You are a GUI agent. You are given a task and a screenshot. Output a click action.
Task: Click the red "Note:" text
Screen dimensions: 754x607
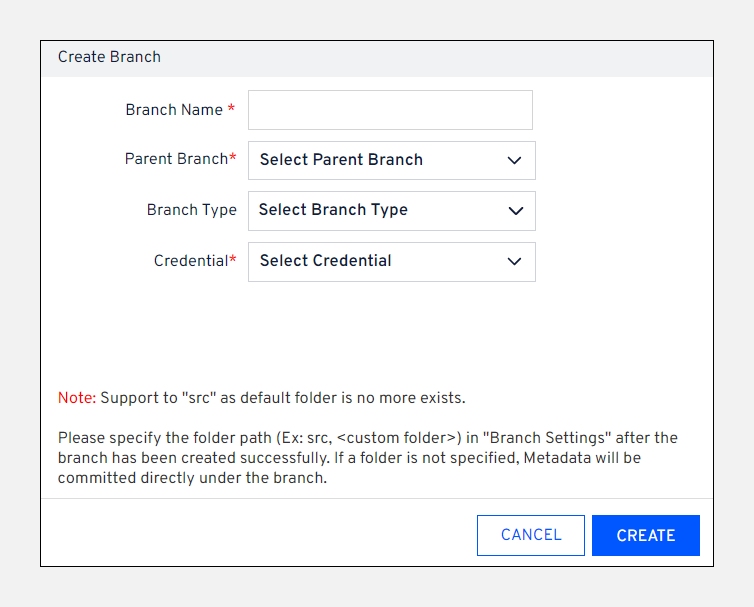point(77,398)
